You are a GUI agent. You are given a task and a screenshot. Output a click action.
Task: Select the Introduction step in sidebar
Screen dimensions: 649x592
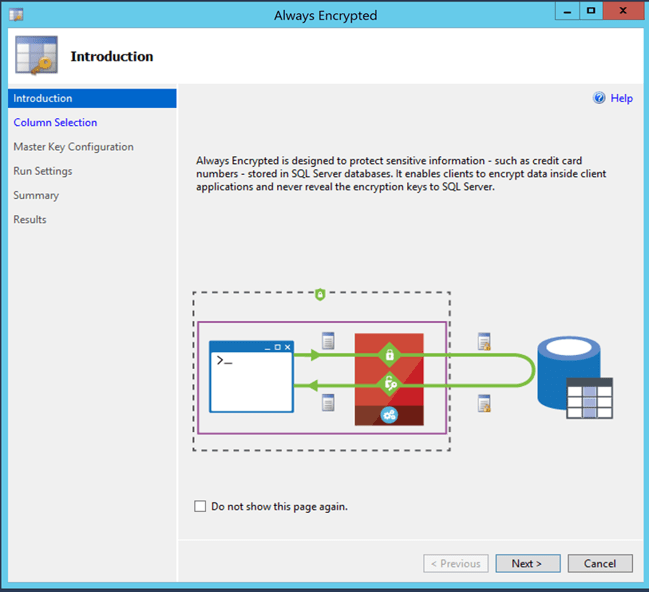coord(43,98)
